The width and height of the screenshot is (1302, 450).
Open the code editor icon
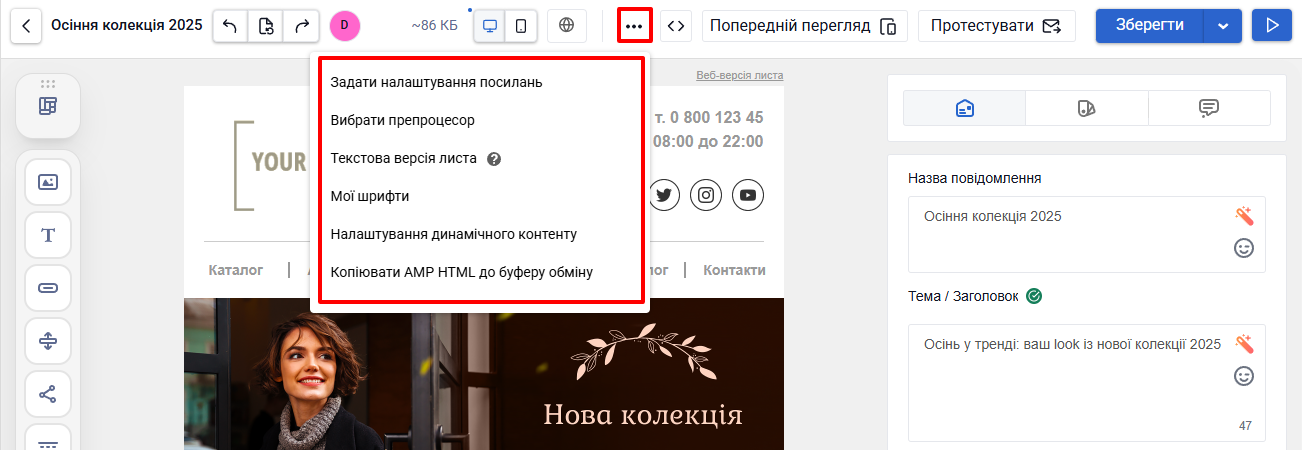click(676, 26)
